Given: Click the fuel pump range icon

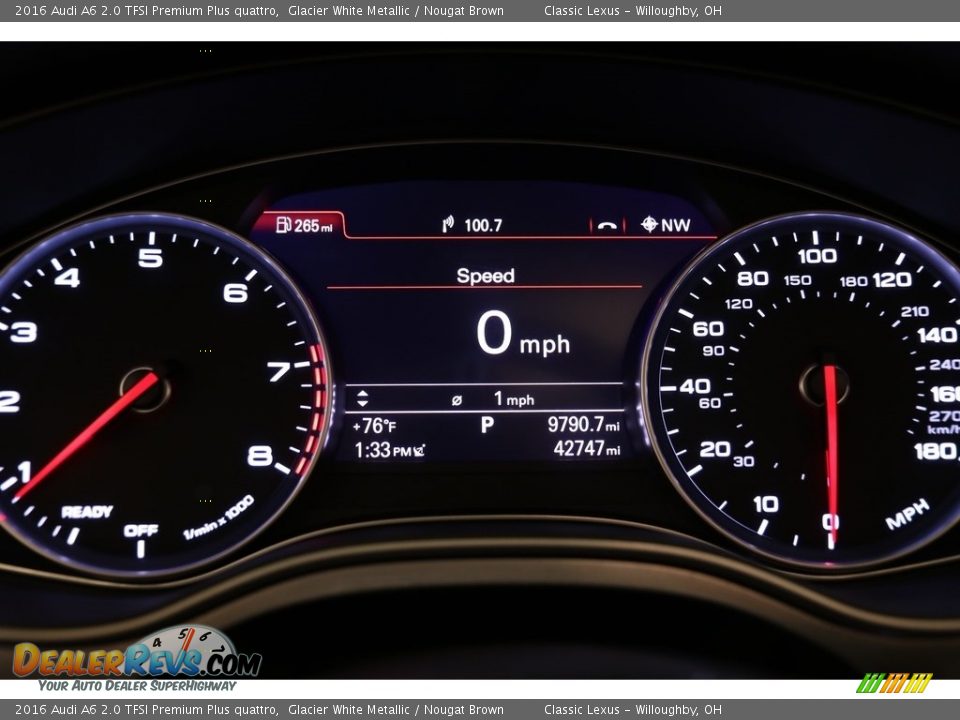Looking at the screenshot, I should tap(283, 225).
